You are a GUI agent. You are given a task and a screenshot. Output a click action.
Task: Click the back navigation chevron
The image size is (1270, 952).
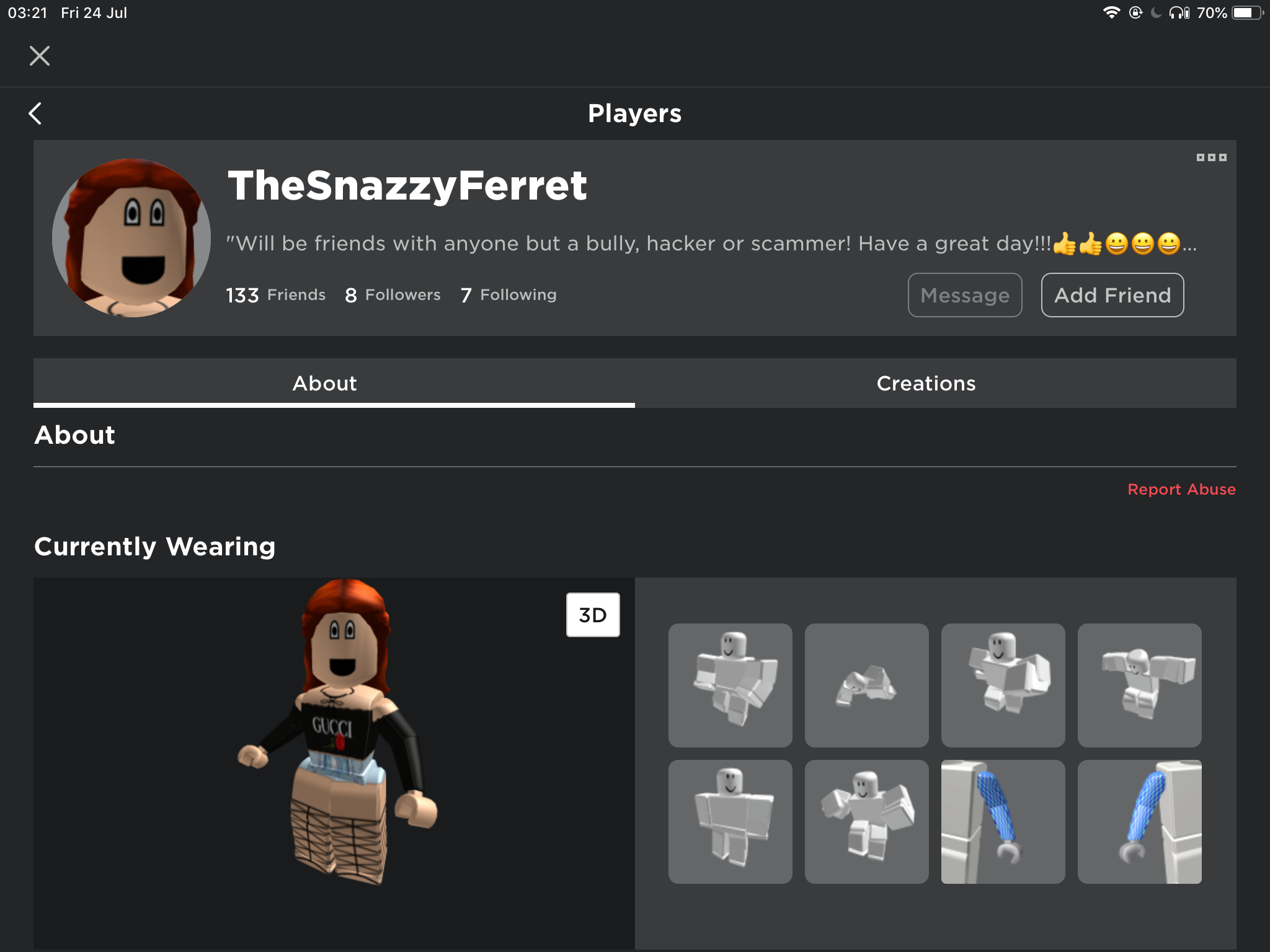point(35,112)
